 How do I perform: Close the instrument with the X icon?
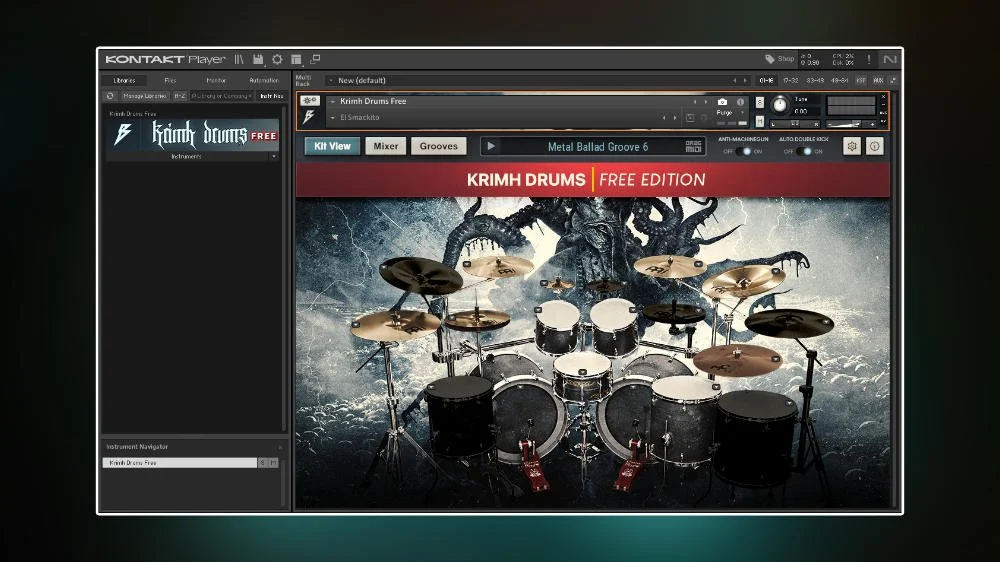[883, 97]
